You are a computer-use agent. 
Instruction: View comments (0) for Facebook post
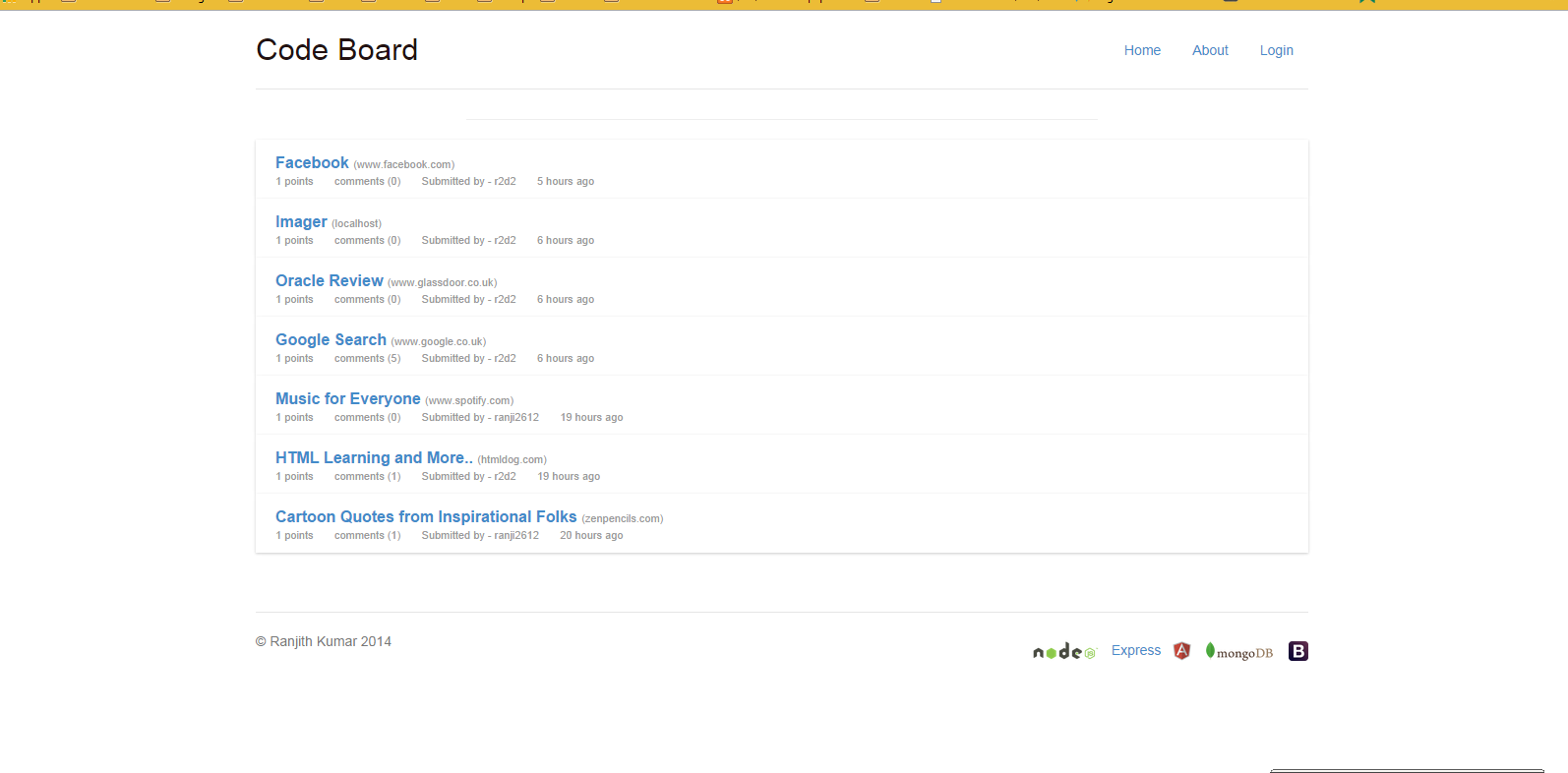click(x=368, y=181)
